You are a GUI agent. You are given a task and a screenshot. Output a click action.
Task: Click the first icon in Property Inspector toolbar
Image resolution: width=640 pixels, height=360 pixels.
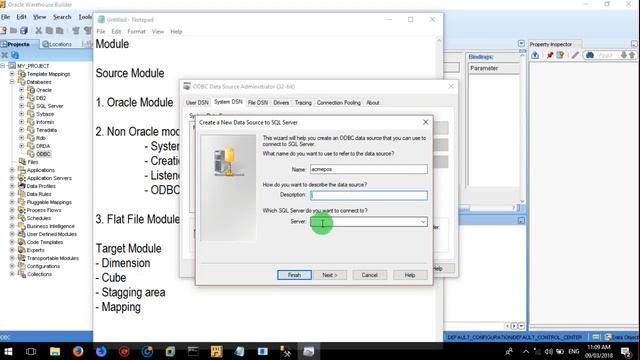click(535, 55)
